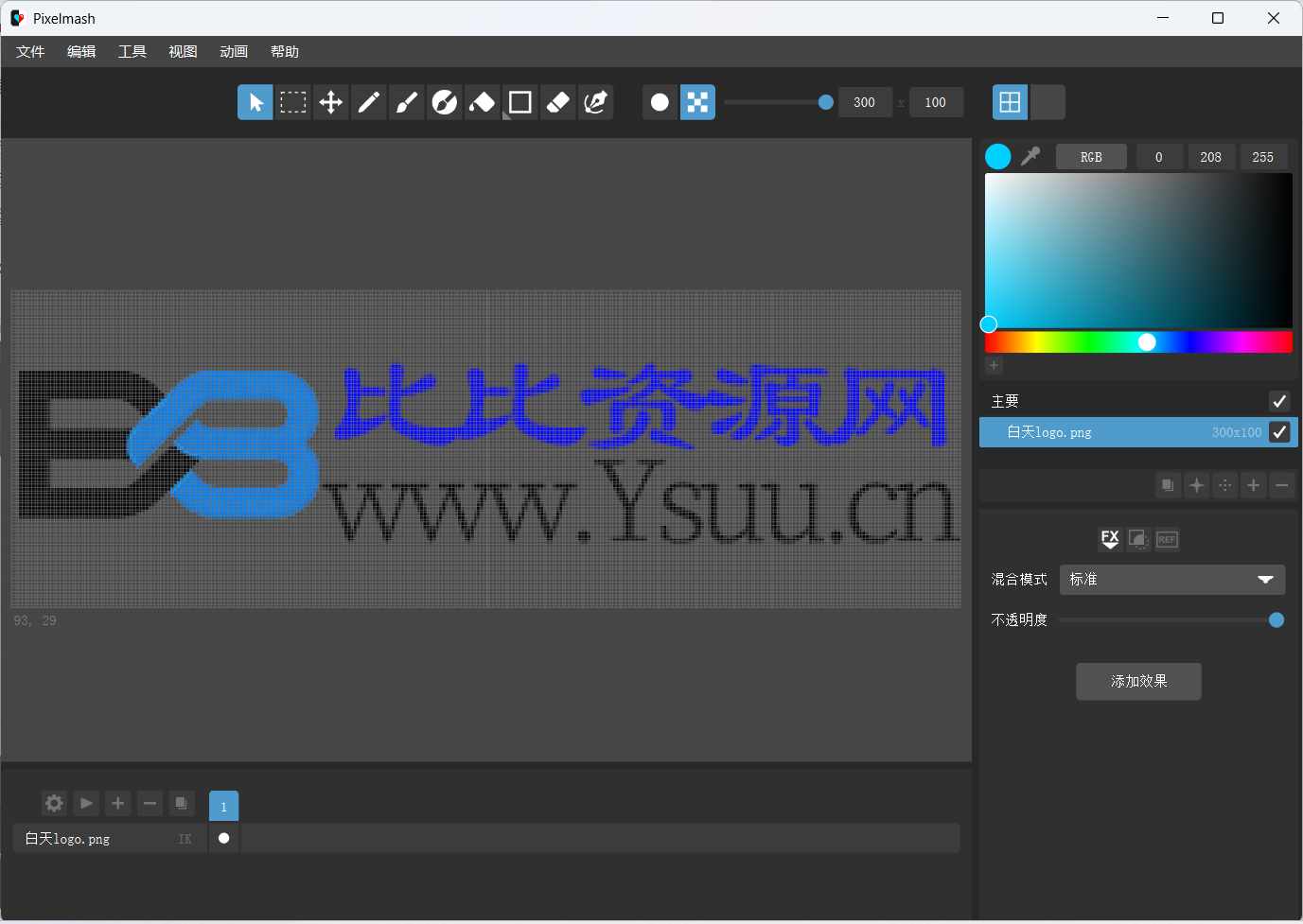Activate the Eraser tool
This screenshot has width=1303, height=924.
click(558, 102)
